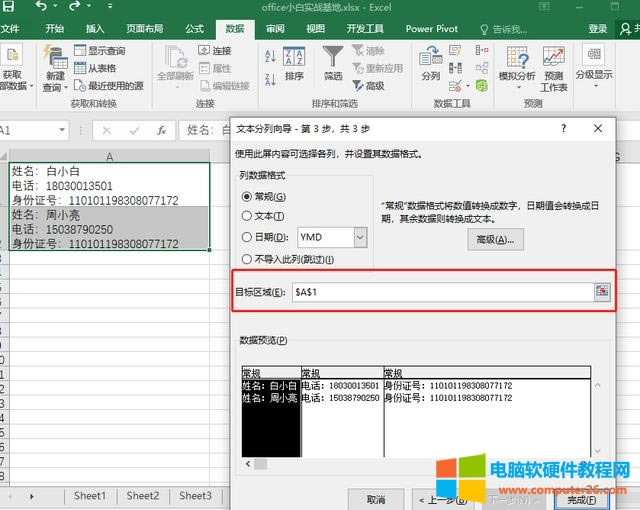Click the 目标区域 input field
This screenshot has width=640, height=510.
click(x=440, y=291)
